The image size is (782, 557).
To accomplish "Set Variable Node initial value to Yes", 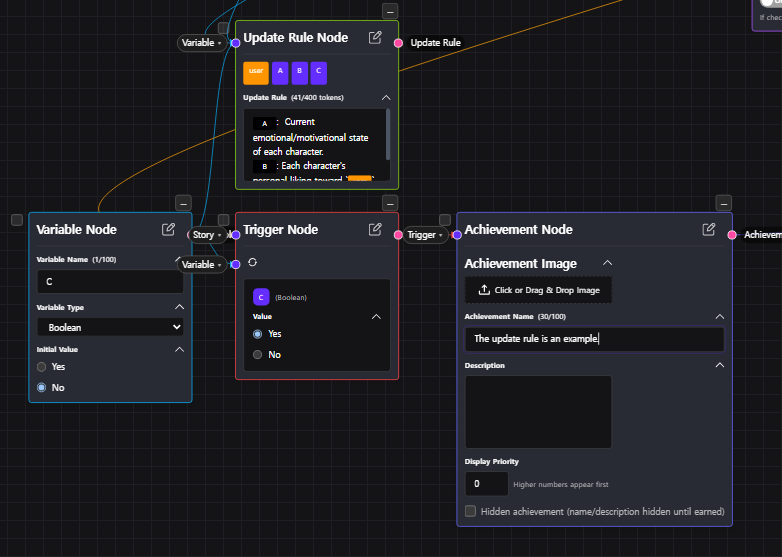I will 41,367.
